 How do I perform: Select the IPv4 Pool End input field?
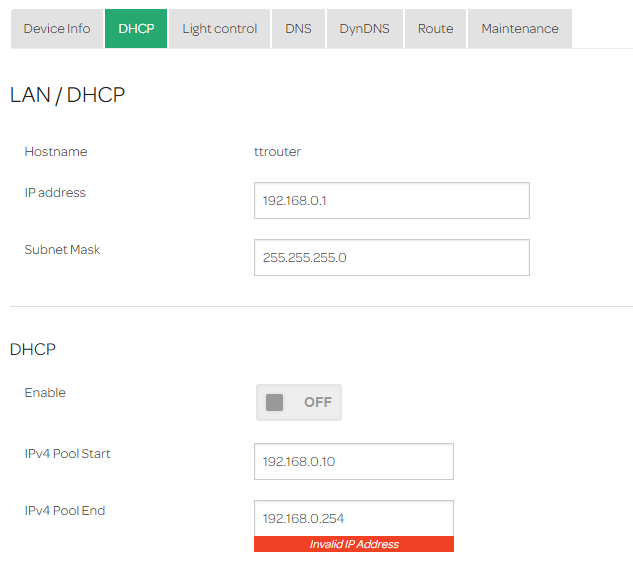353,519
